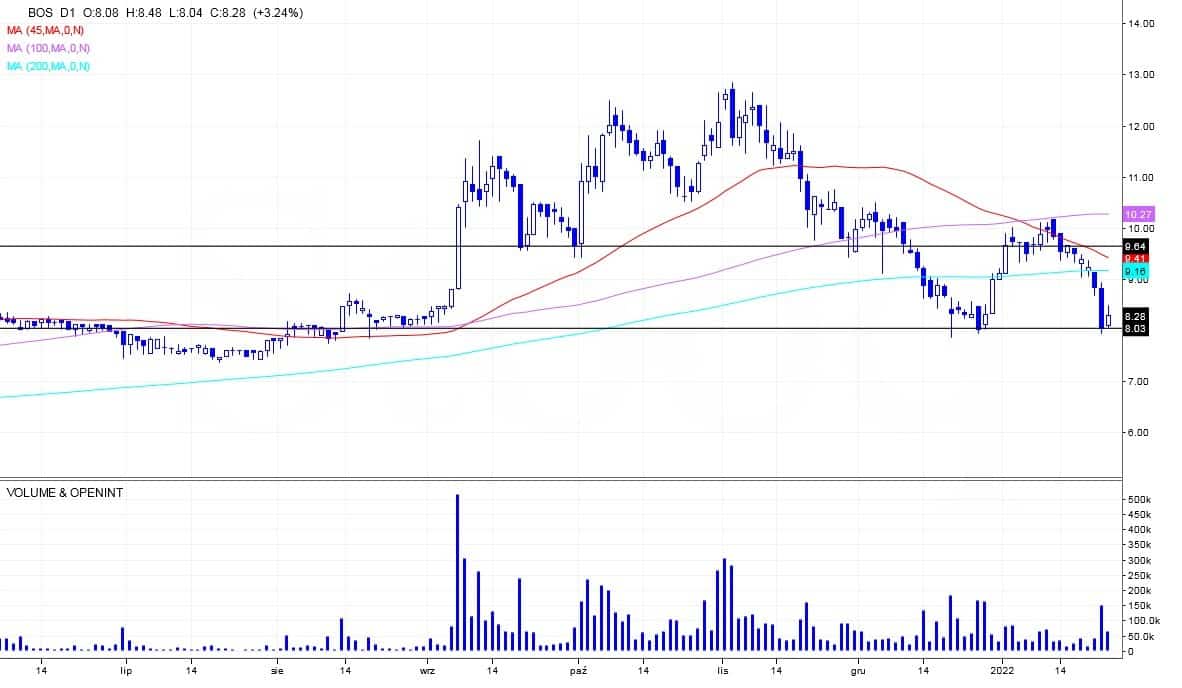Select the black 9.64 price level tag
Image resolution: width=1182 pixels, height=688 pixels.
click(x=1135, y=246)
